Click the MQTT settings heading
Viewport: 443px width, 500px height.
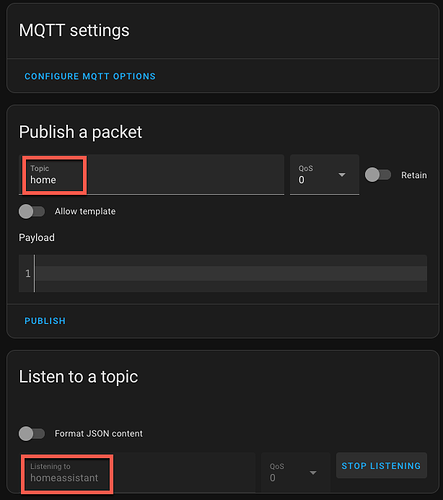tap(74, 30)
